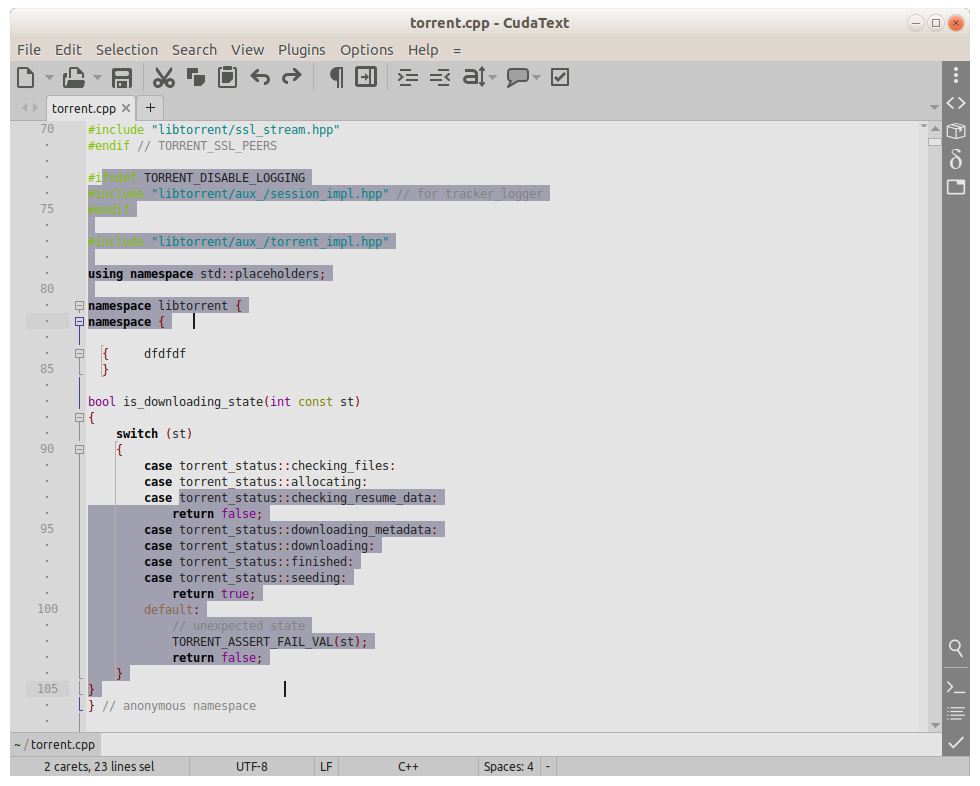
Task: Open sidebar three-dots menu icon
Action: 956,75
